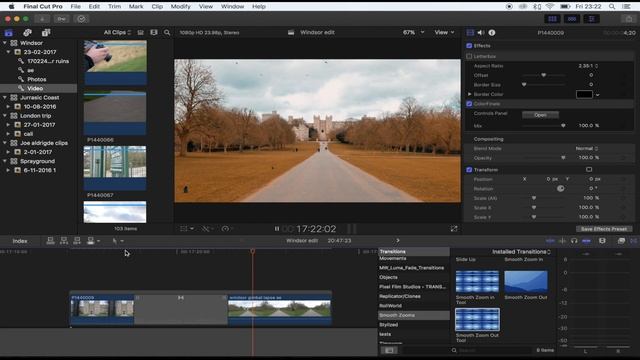
Task: Show the Photos and Audio sidebar icon
Action: pyautogui.click(x=27, y=33)
